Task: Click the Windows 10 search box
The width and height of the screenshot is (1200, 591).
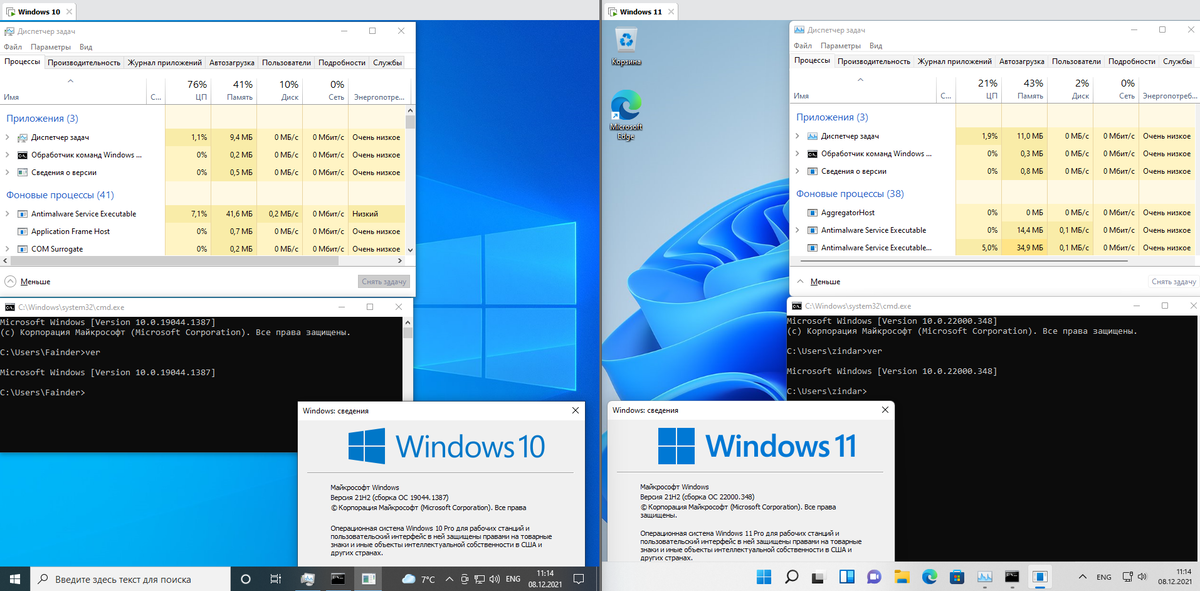Action: pos(131,578)
